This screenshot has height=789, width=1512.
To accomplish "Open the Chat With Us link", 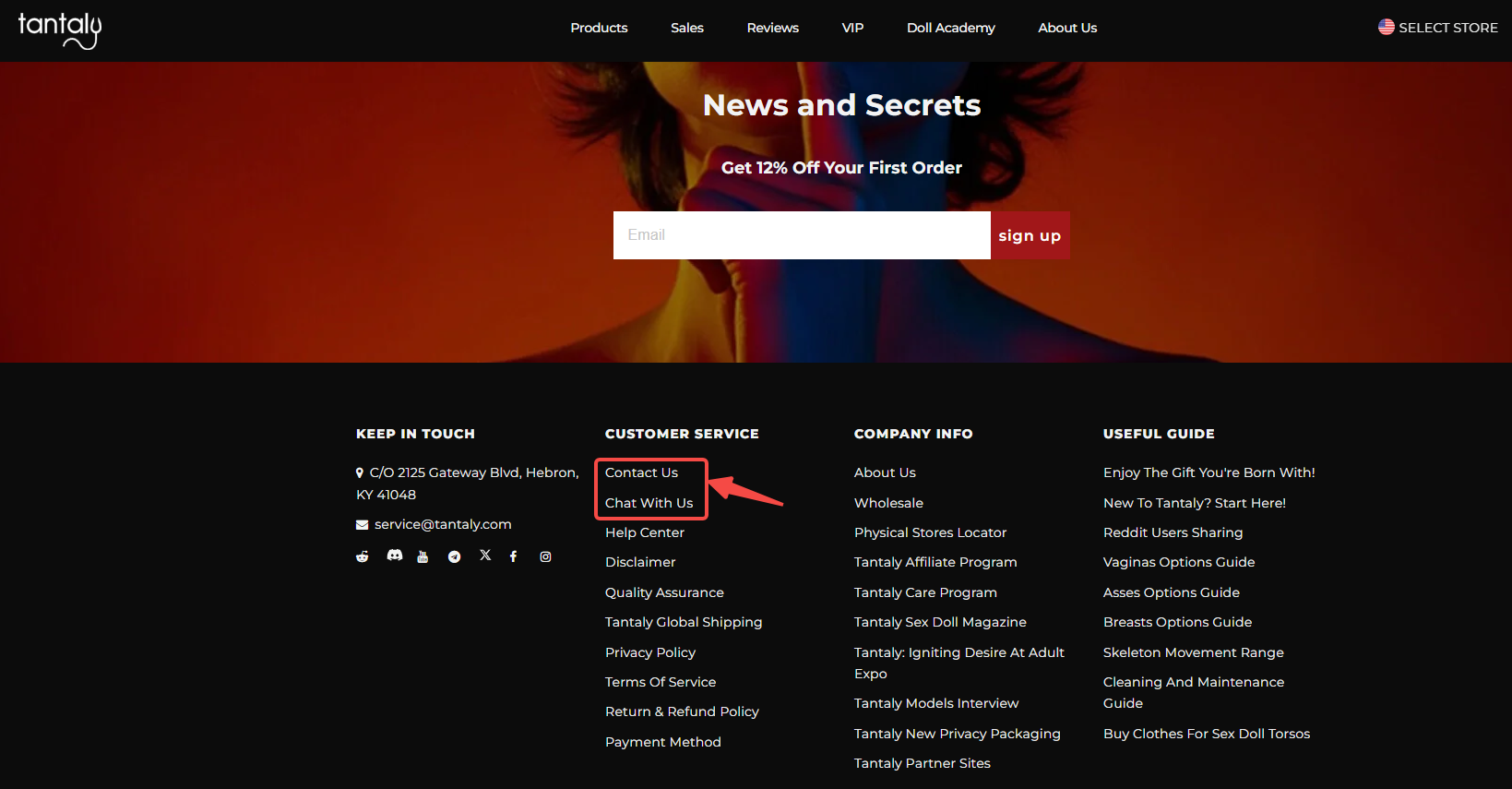I will [x=649, y=503].
